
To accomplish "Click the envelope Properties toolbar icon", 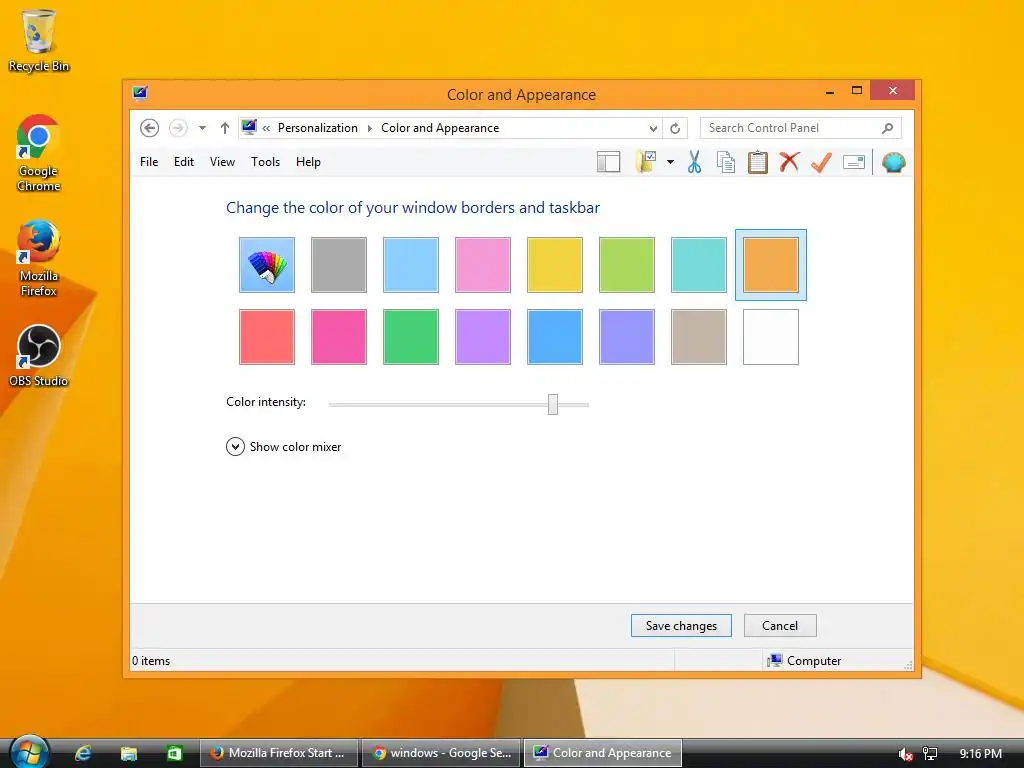I will [854, 162].
